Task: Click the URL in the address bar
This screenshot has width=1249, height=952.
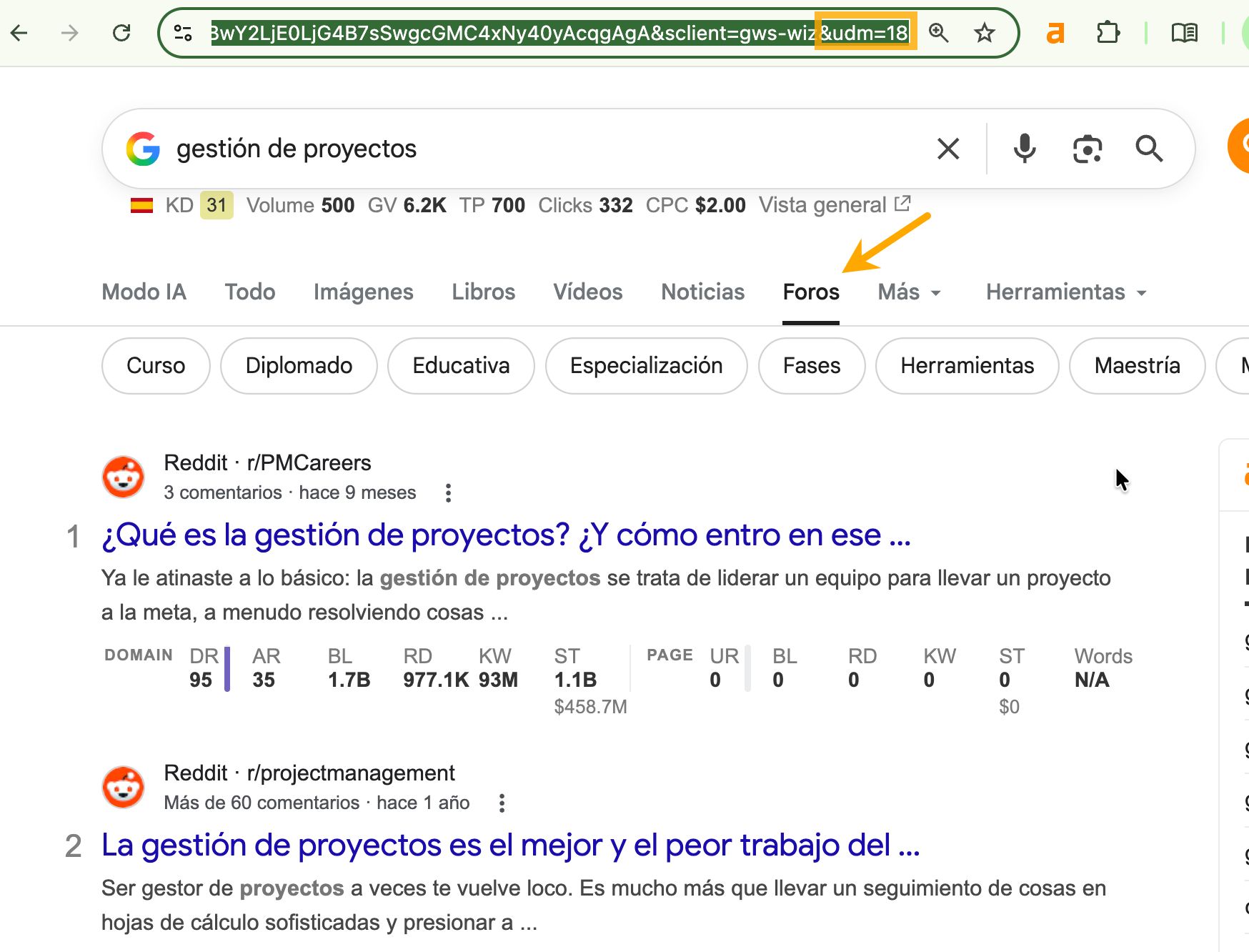Action: click(559, 33)
